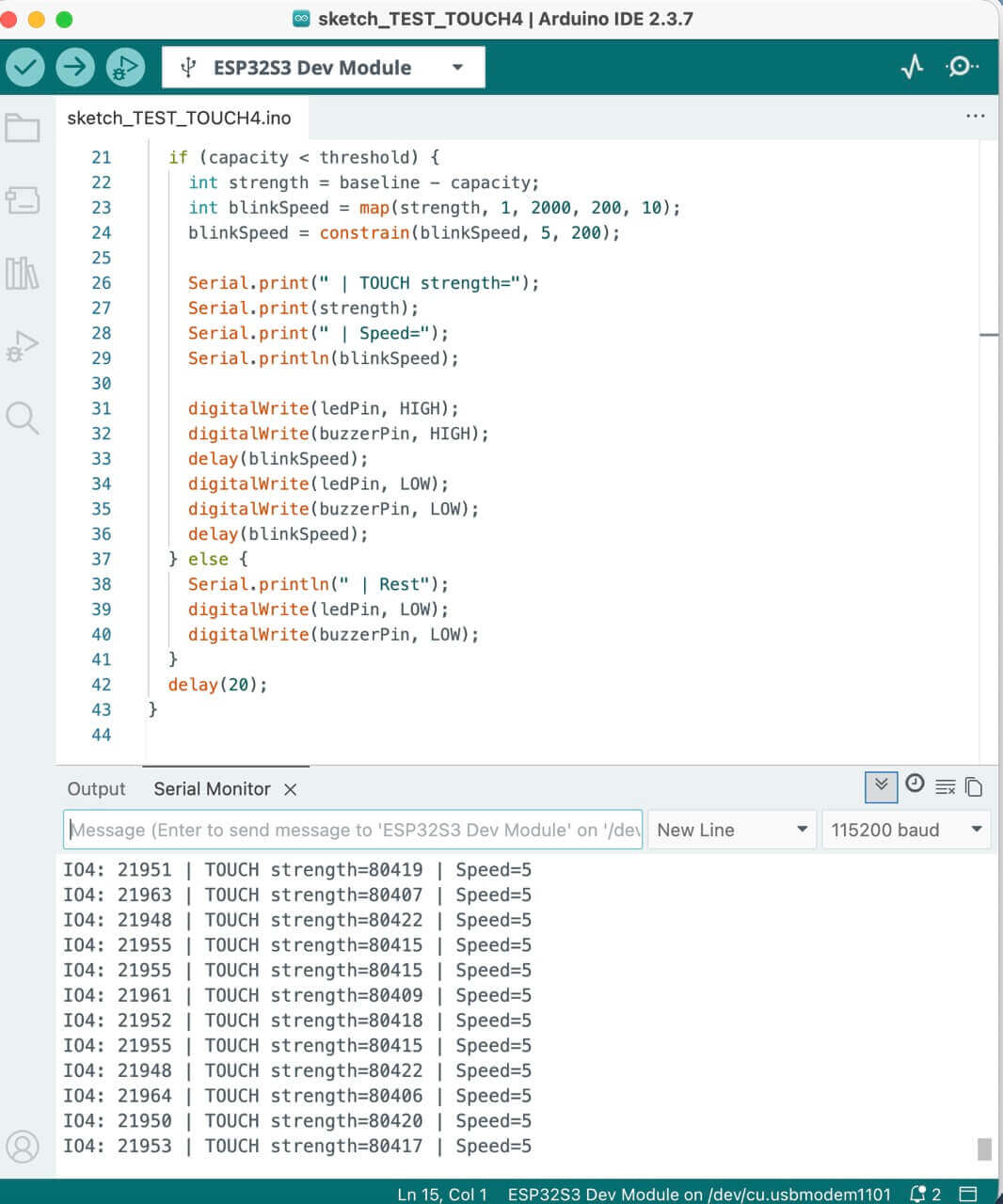Click the USB icon in the board selector
This screenshot has width=1003, height=1204.
[188, 68]
